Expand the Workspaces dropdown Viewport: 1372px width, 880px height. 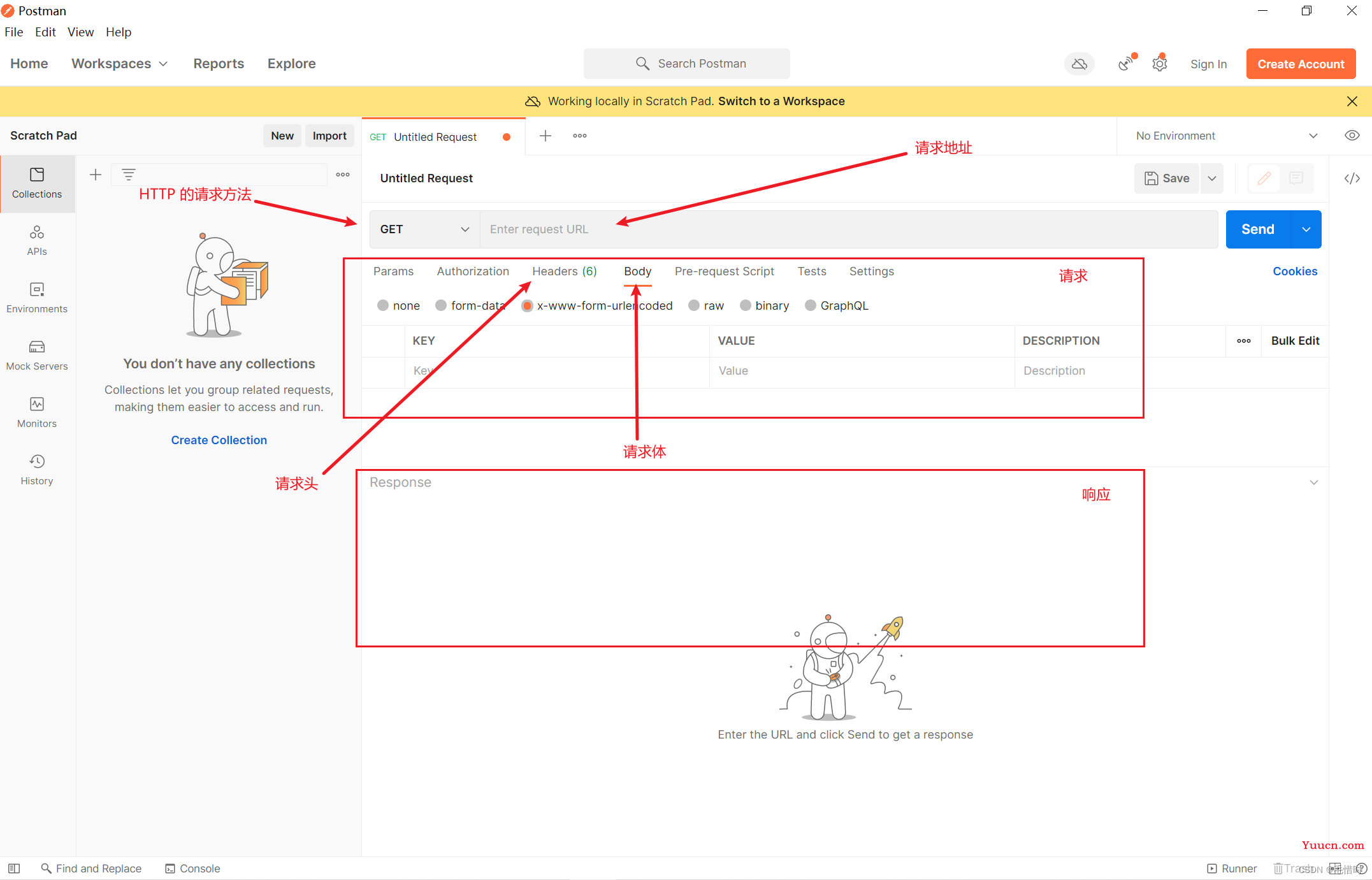[119, 64]
